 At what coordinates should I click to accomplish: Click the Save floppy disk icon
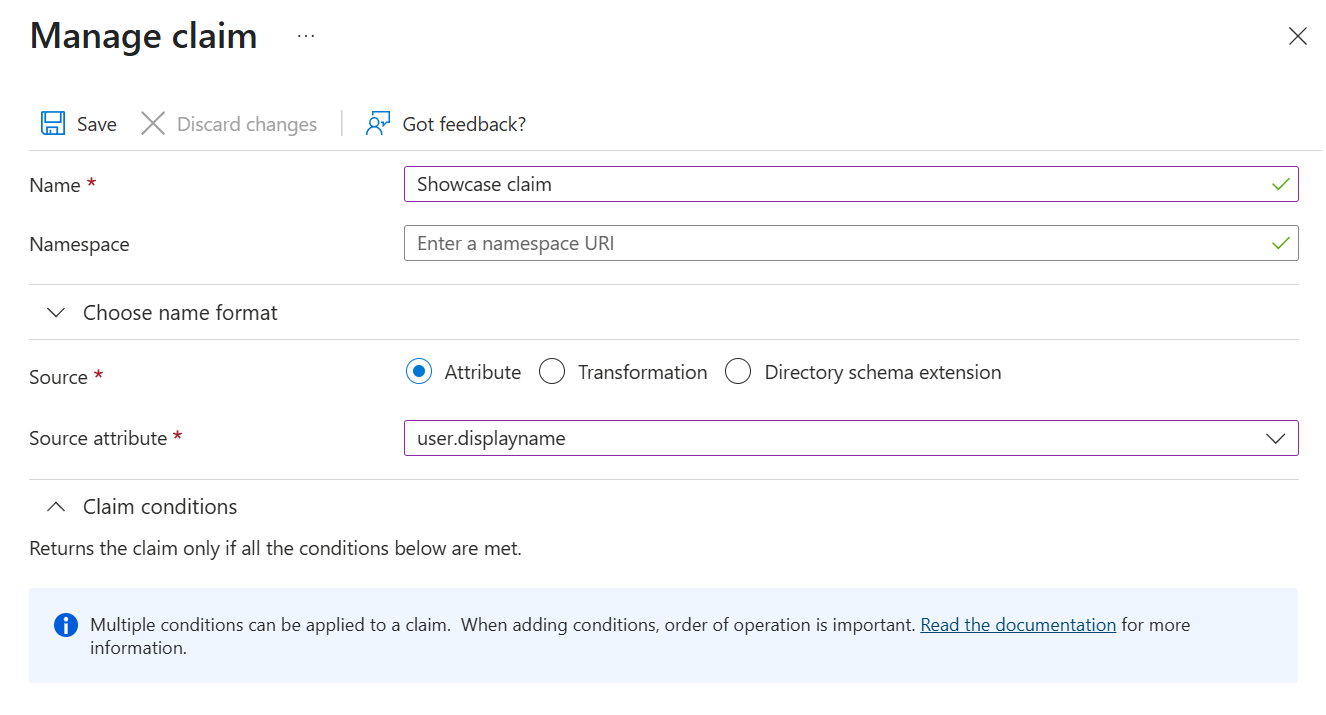tap(52, 123)
